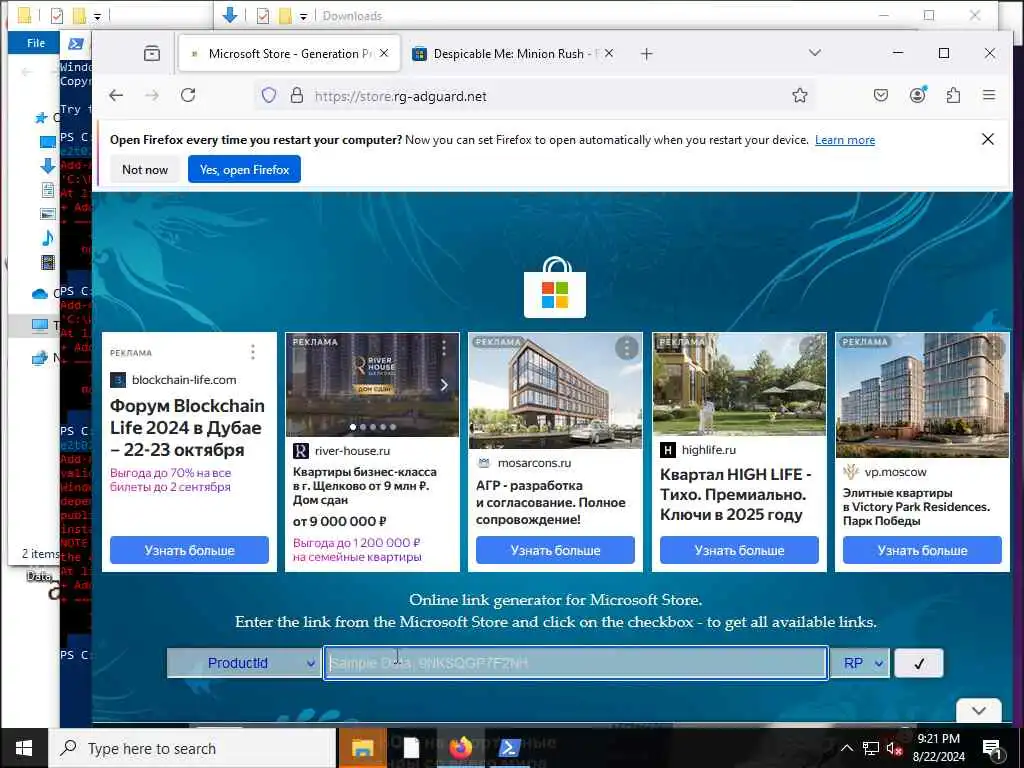Open the Firefox tracking protection shield

click(x=268, y=96)
